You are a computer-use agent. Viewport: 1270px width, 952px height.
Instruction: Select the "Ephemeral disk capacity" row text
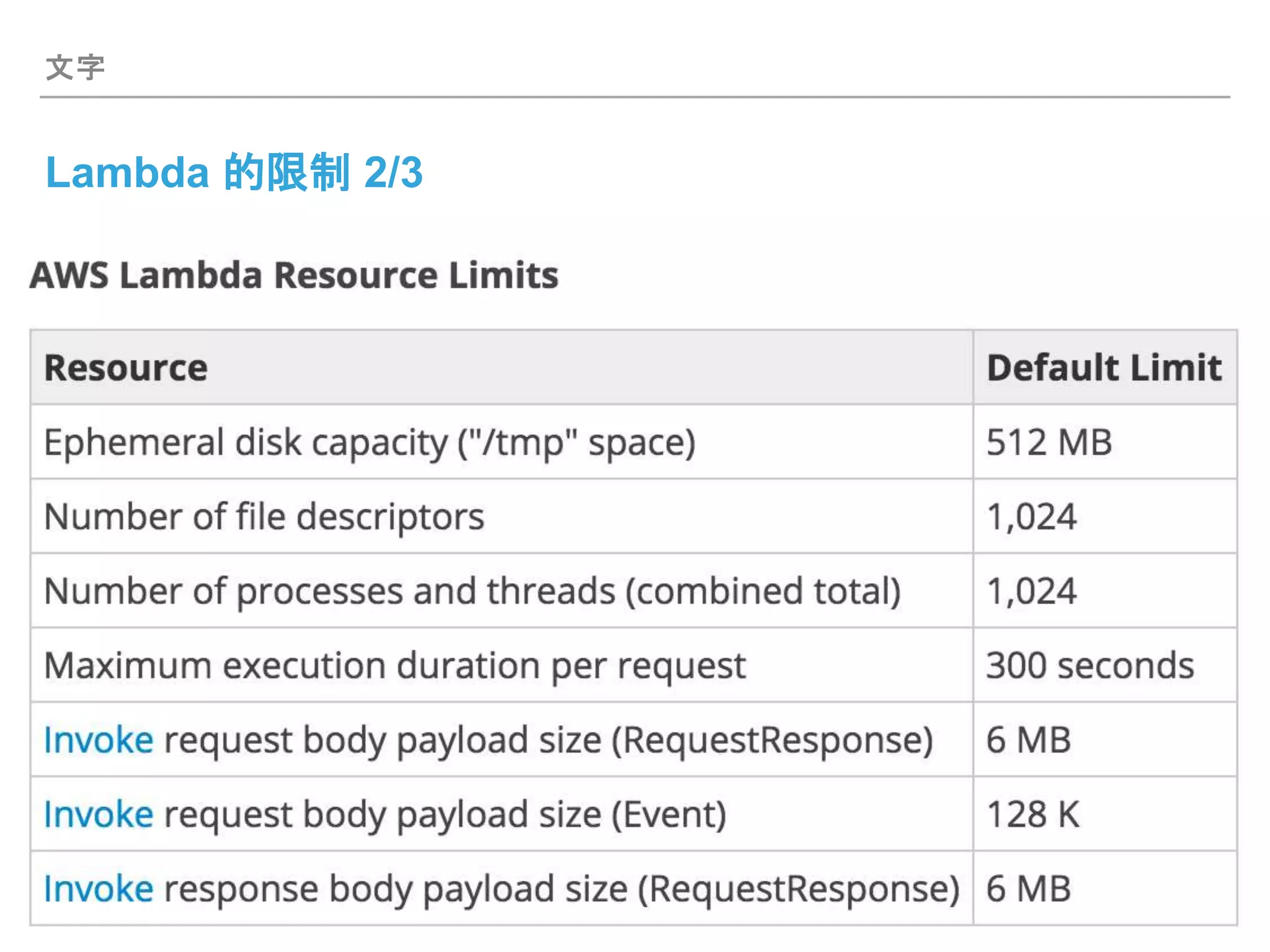[370, 443]
